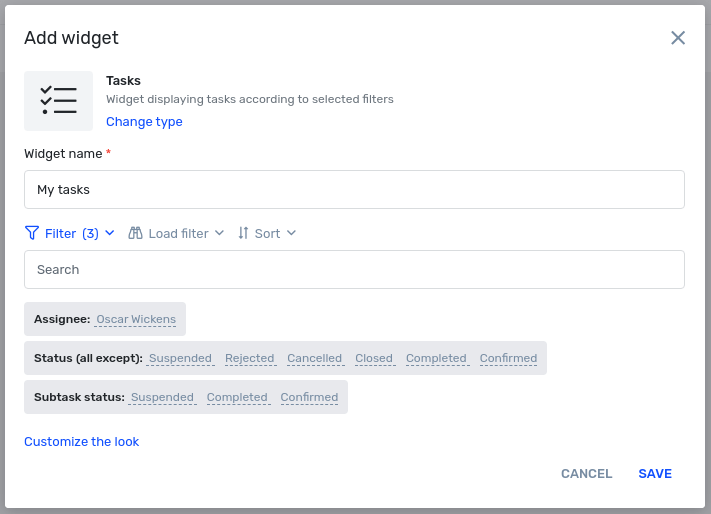Click the Change type link
Image resolution: width=711 pixels, height=514 pixels.
point(144,121)
